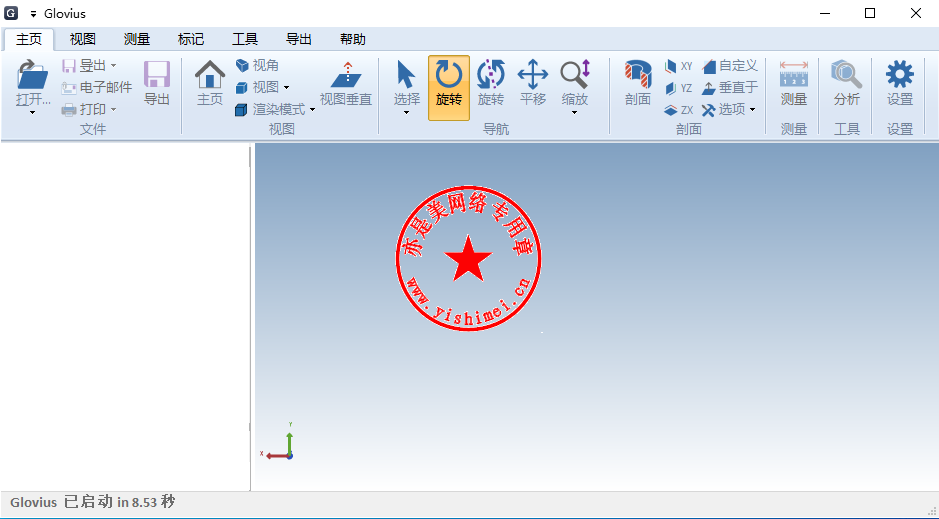Activate the 缩放 zoom tool
Viewport: 939px width, 519px height.
click(575, 74)
